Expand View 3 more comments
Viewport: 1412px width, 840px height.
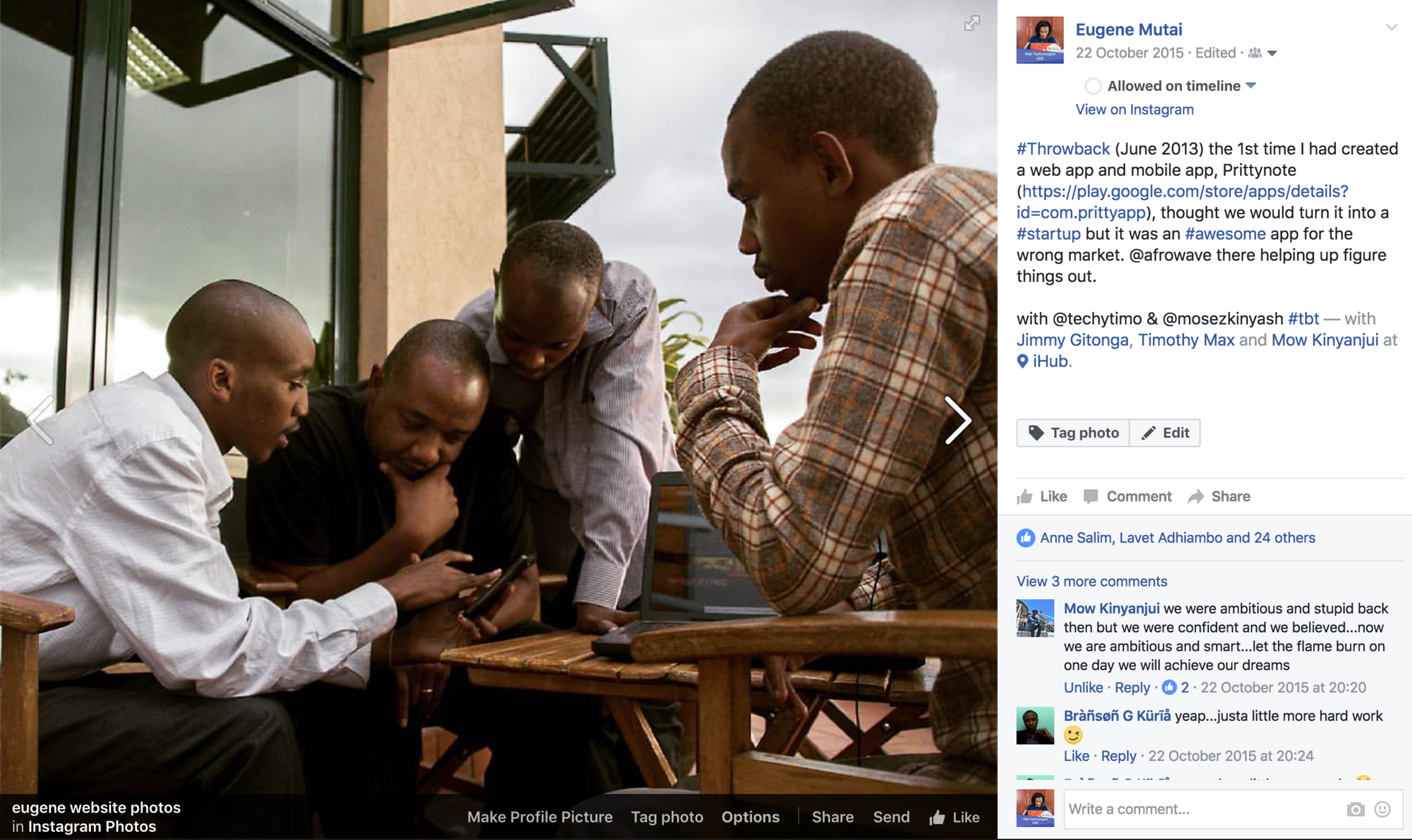pos(1091,581)
